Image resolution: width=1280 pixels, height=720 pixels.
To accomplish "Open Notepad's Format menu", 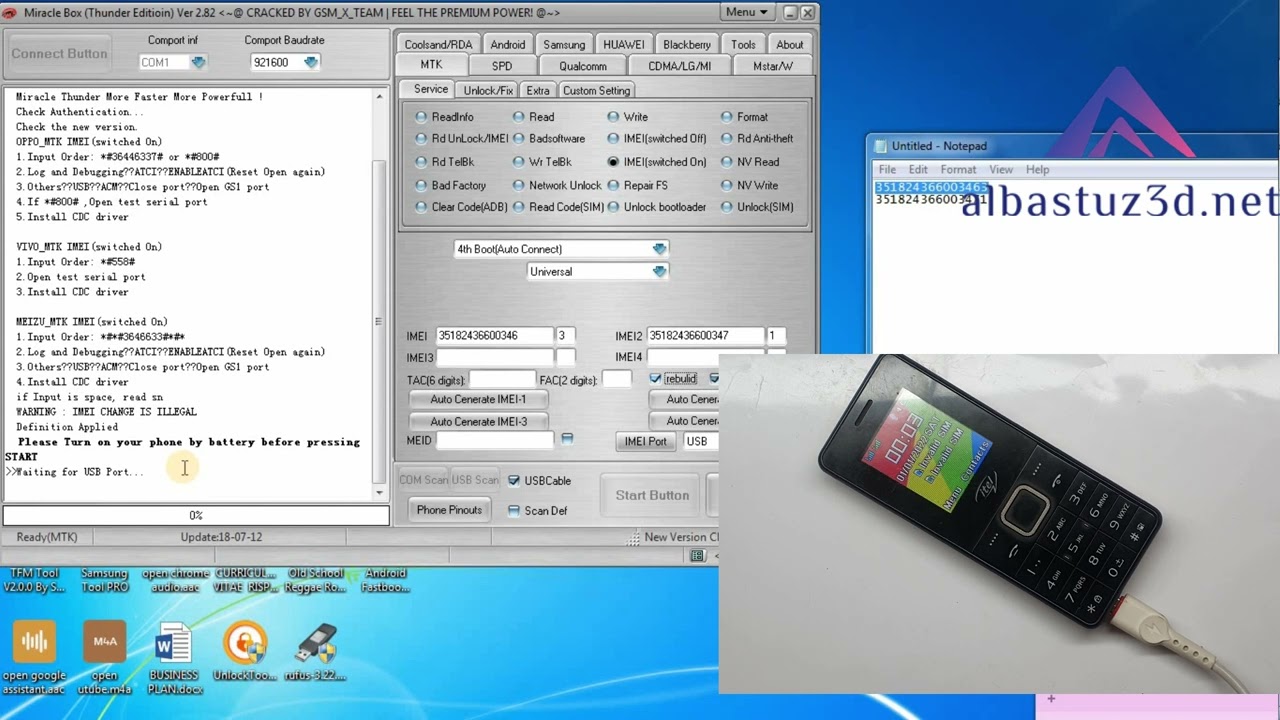I will click(x=958, y=169).
